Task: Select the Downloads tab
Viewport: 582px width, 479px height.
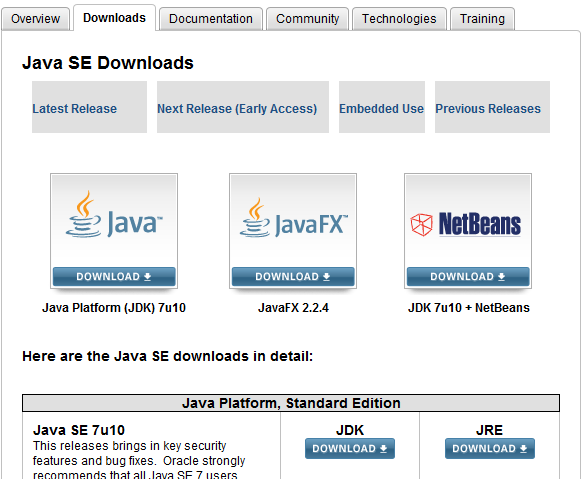Action: point(114,18)
